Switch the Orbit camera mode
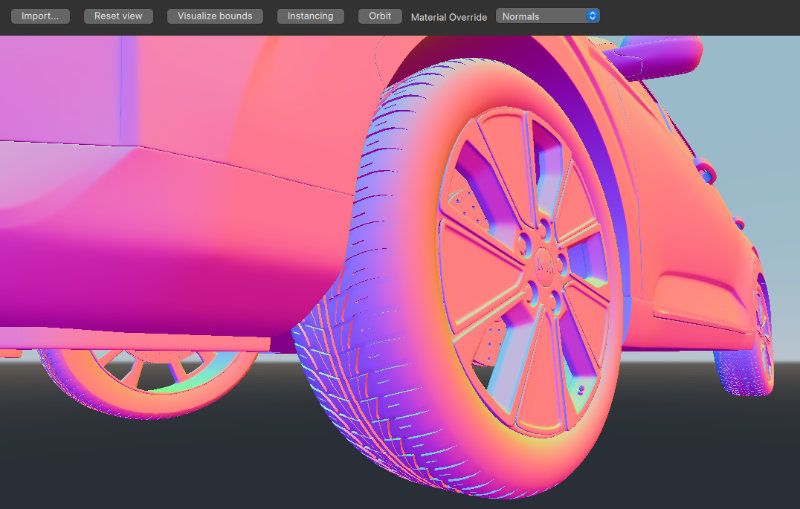800x509 pixels. point(380,16)
